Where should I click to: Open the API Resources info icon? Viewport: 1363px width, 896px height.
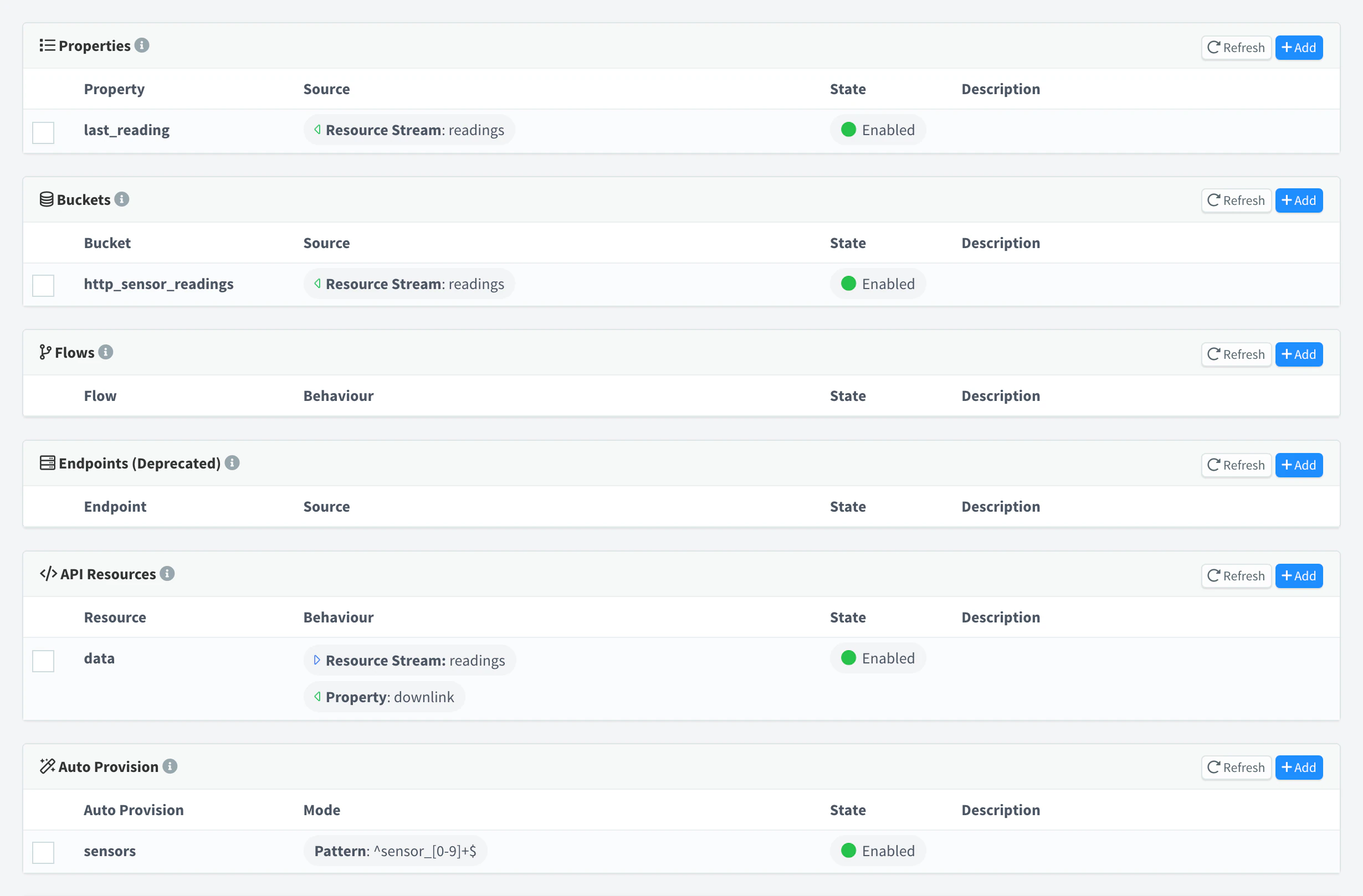[x=167, y=574]
